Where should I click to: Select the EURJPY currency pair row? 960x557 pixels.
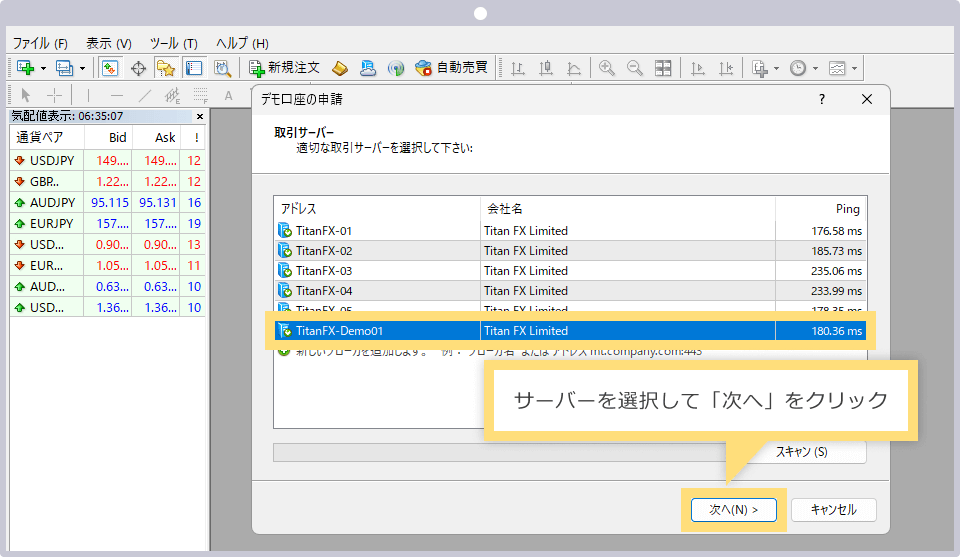pyautogui.click(x=108, y=223)
